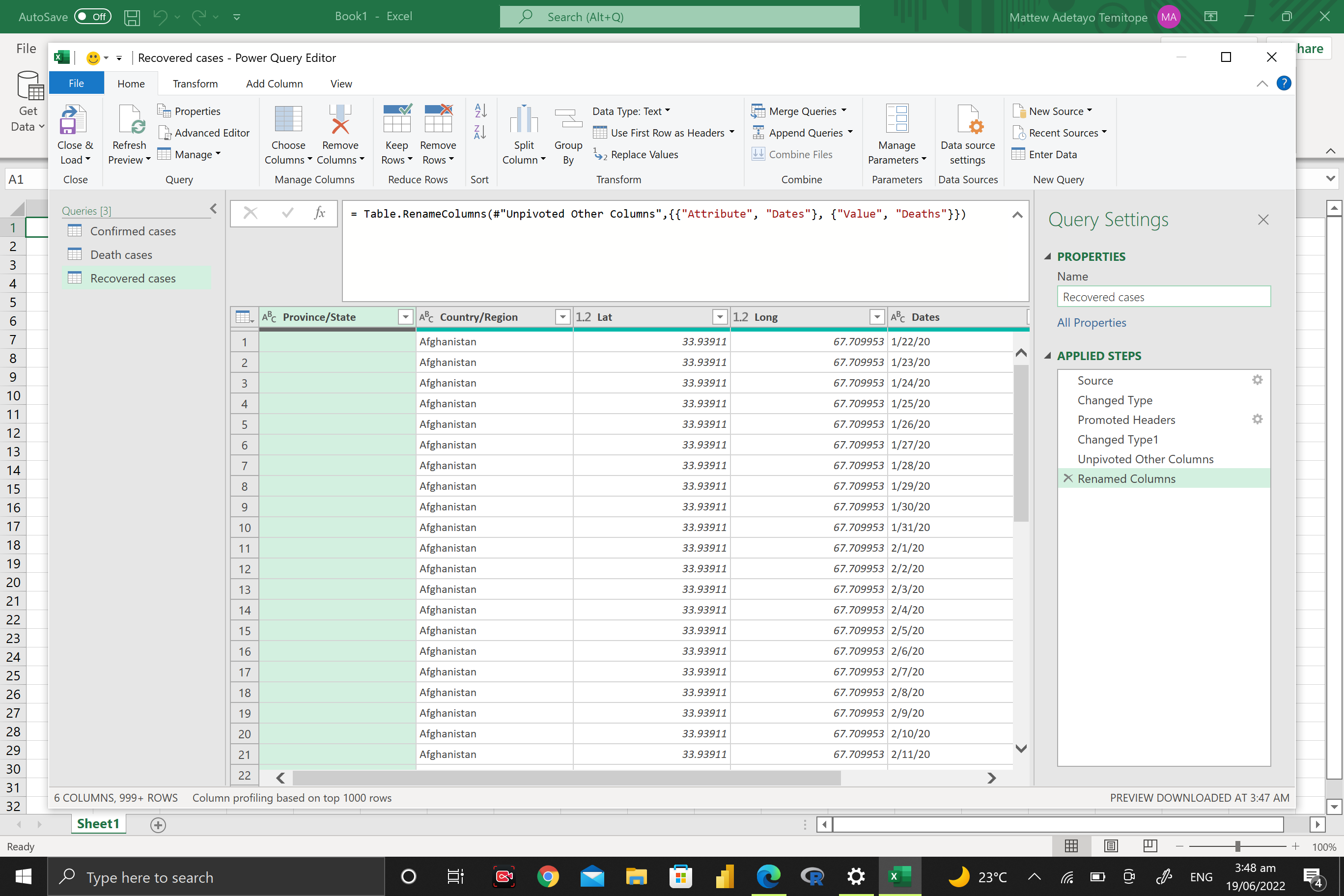This screenshot has width=1344, height=896.
Task: Toggle the AutoSave switch
Action: pyautogui.click(x=92, y=17)
